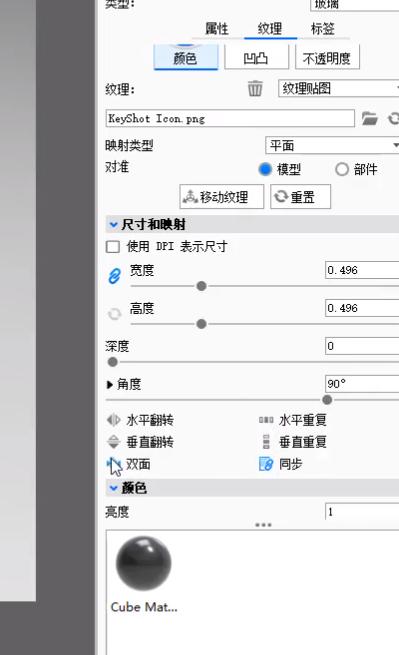Switch to the 属性 tab
This screenshot has height=655, width=399.
(217, 29)
